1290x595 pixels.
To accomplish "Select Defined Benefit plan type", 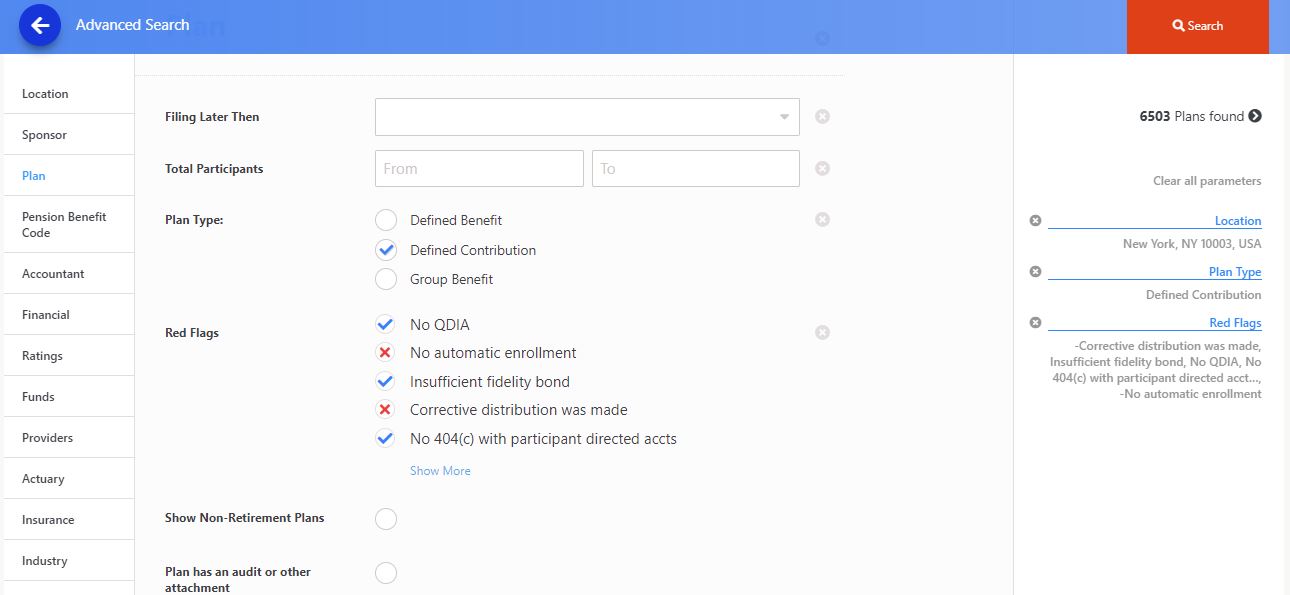I will [x=386, y=220].
